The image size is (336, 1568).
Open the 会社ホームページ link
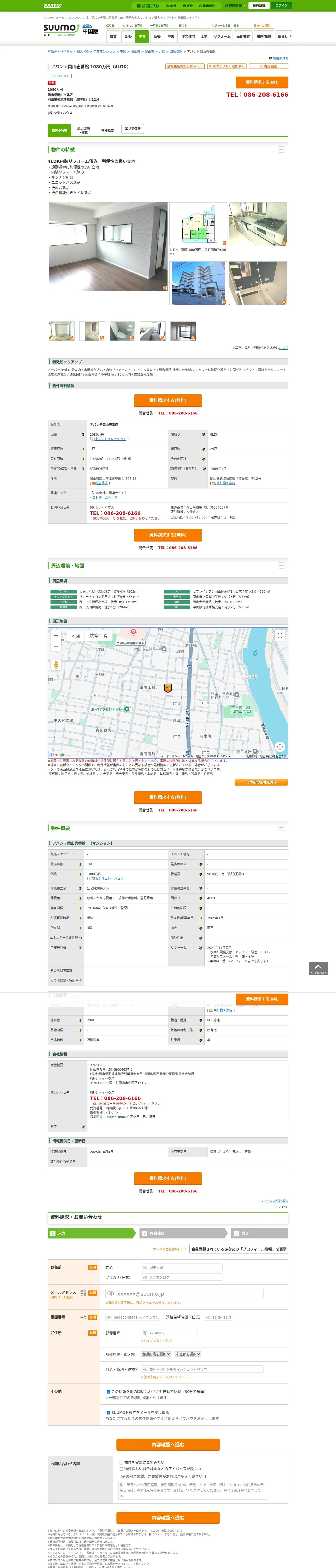click(x=105, y=497)
